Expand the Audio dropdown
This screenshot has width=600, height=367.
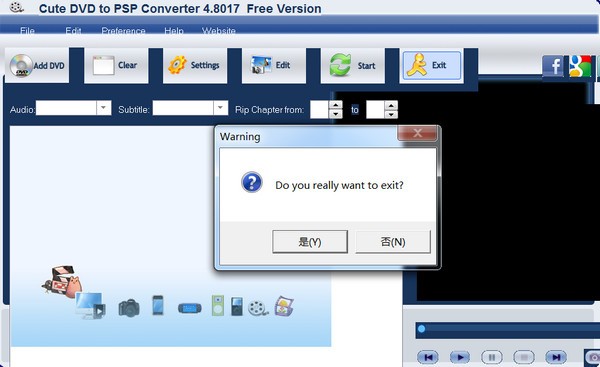(x=103, y=108)
